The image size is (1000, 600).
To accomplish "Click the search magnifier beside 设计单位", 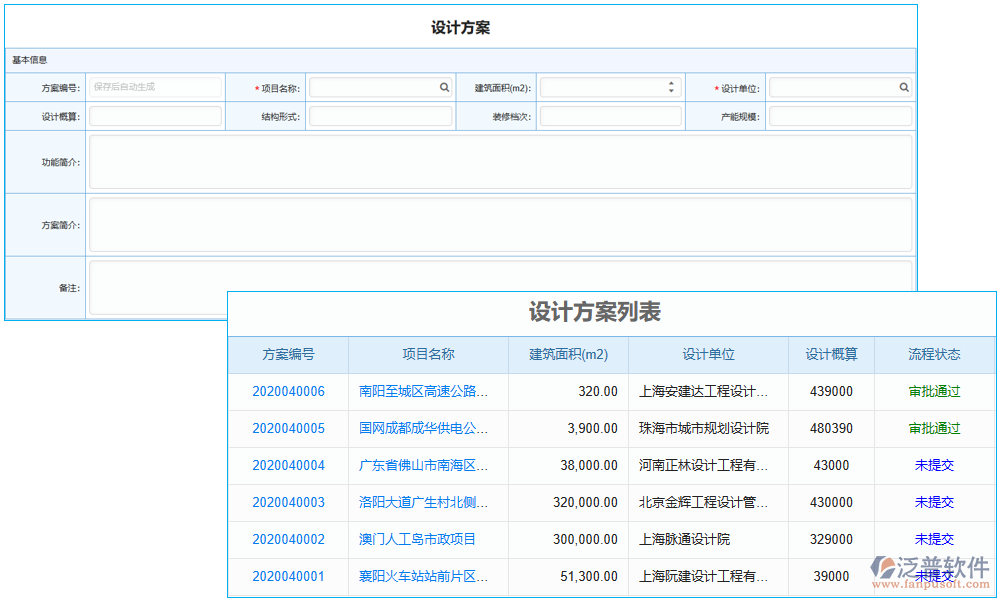I will pos(904,87).
